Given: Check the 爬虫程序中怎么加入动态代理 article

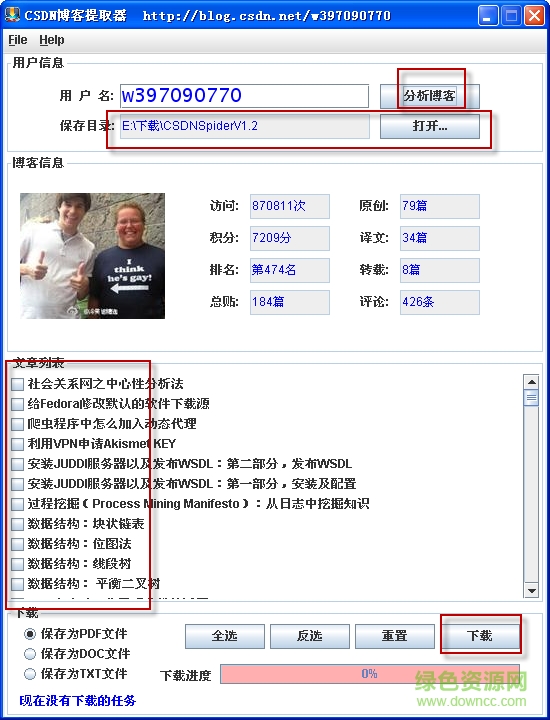Looking at the screenshot, I should coord(17,424).
